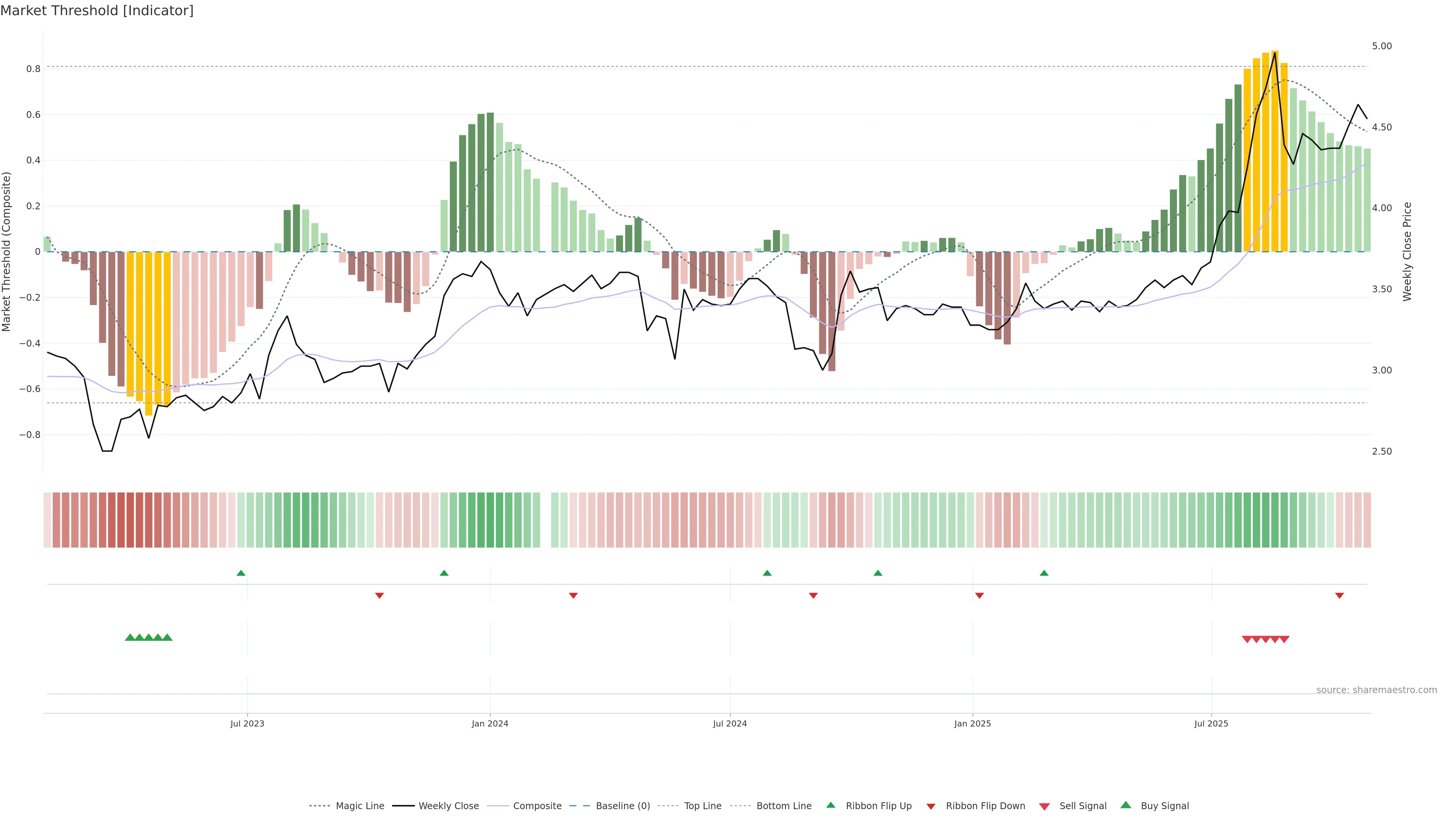Toggle the Composite legend entry
Screen dimensions: 1456x819
537,805
